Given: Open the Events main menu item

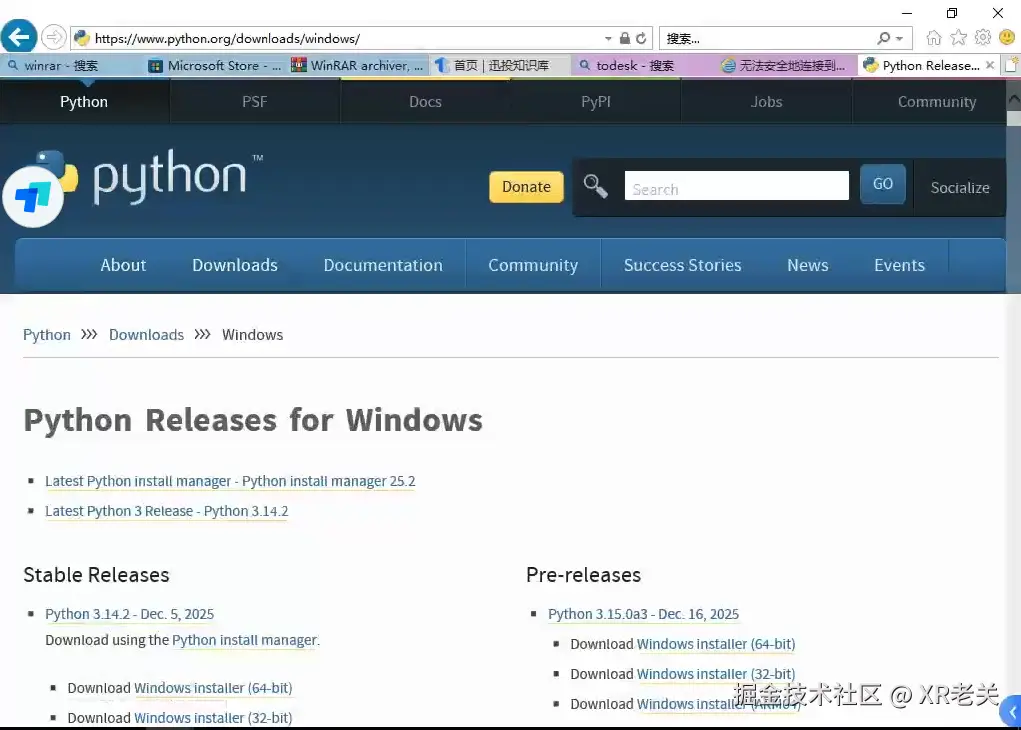Looking at the screenshot, I should (x=899, y=265).
